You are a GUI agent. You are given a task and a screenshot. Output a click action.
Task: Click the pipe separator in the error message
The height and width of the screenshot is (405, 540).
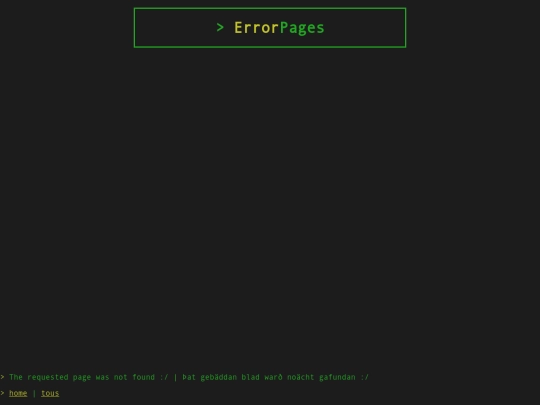175,377
